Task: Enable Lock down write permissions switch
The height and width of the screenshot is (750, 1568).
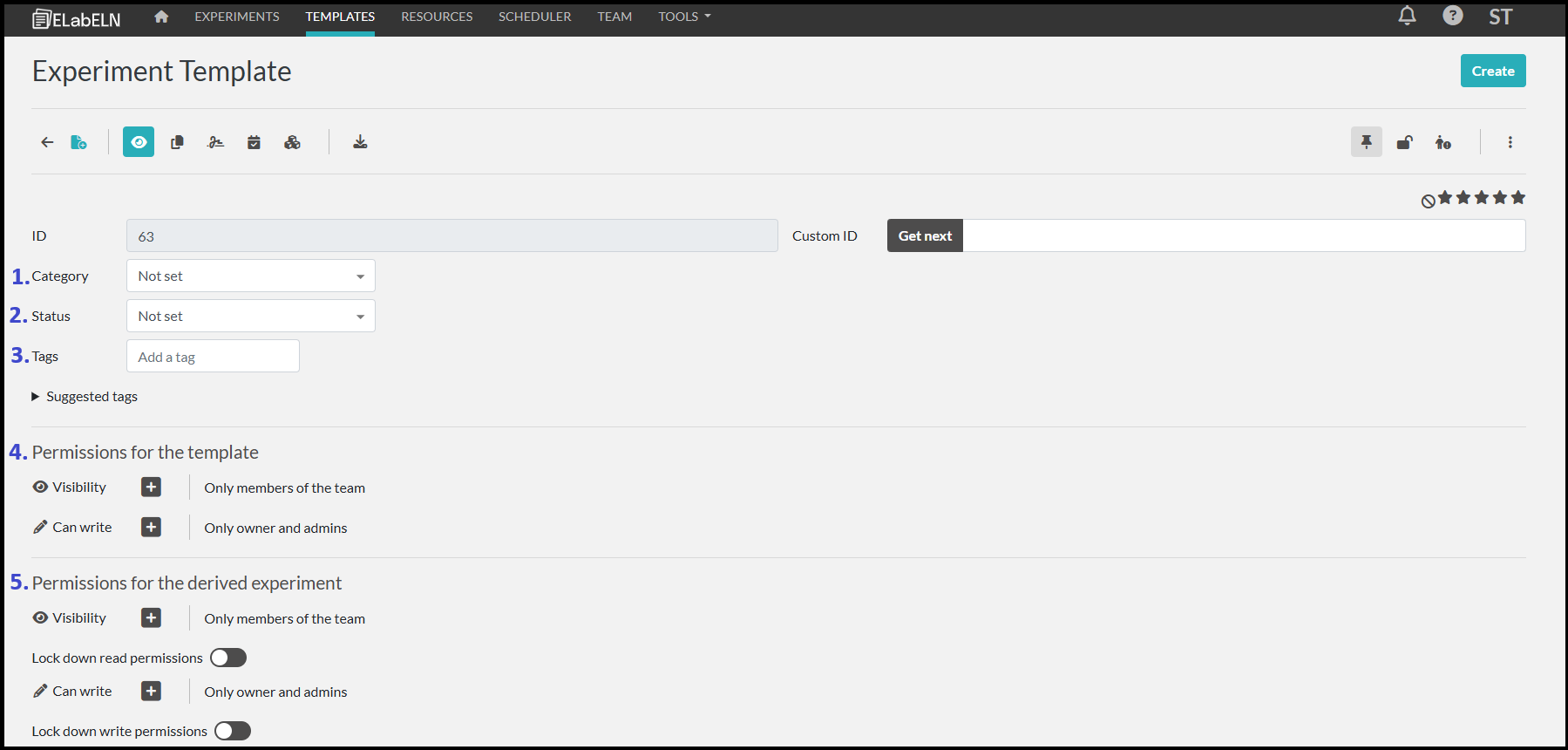Action: pyautogui.click(x=233, y=731)
